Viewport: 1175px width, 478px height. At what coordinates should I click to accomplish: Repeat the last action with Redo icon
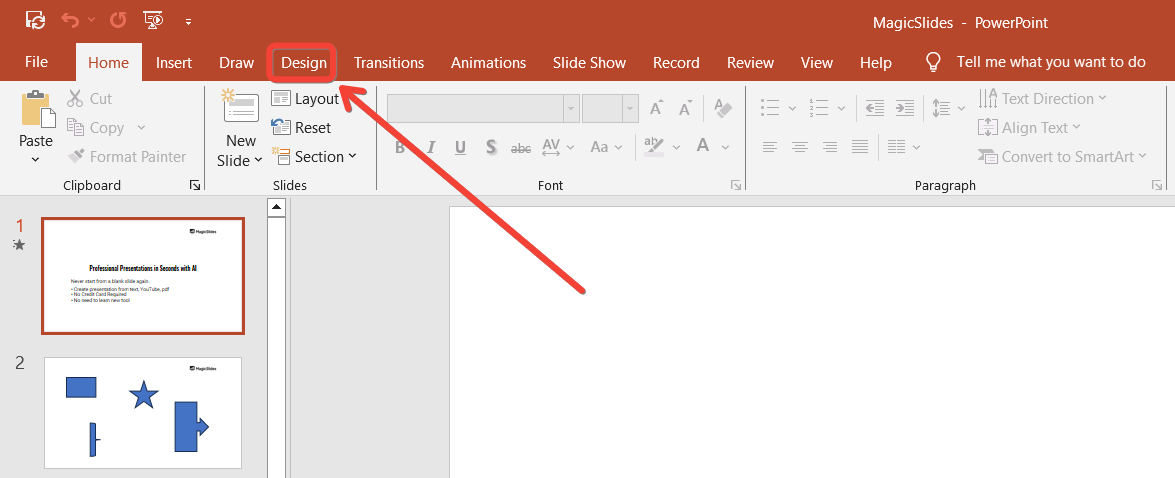(x=118, y=20)
